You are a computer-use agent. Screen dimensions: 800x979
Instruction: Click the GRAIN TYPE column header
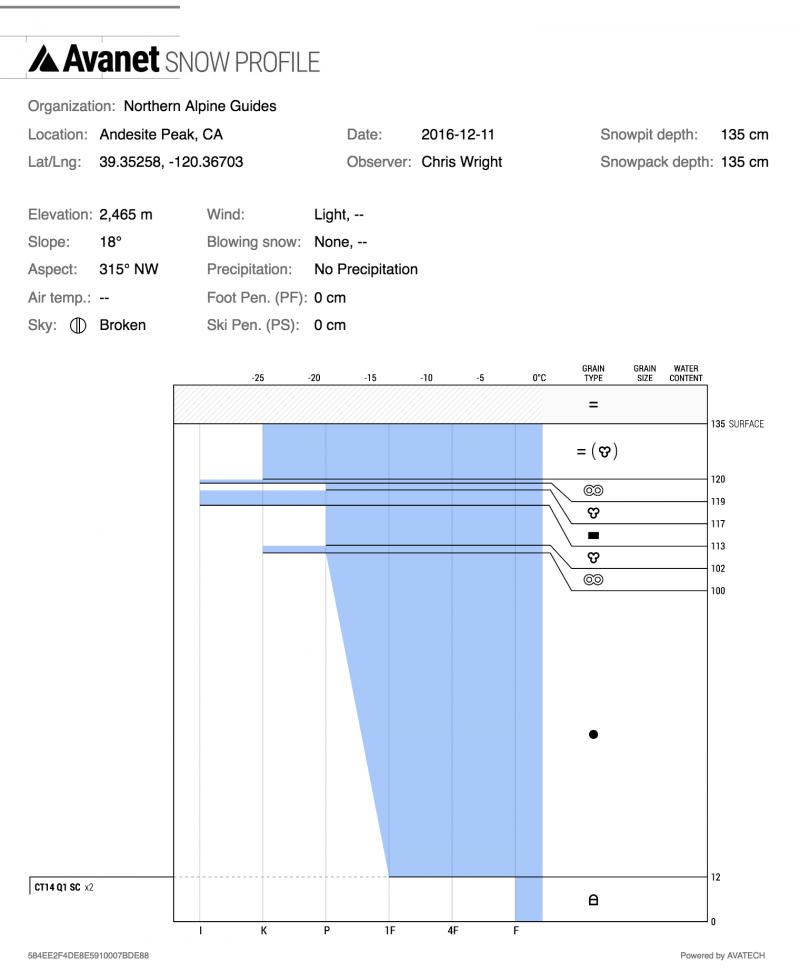(x=593, y=373)
